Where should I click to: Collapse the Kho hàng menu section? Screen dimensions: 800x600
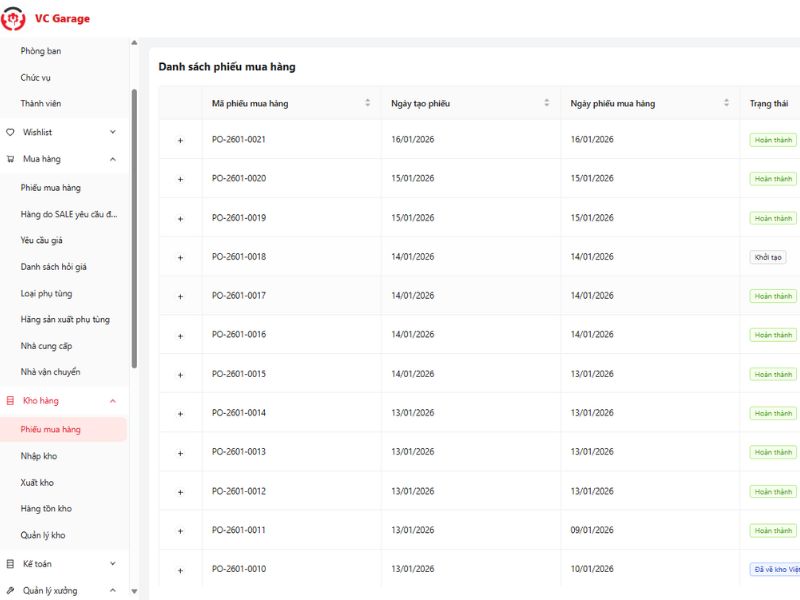pyautogui.click(x=112, y=401)
